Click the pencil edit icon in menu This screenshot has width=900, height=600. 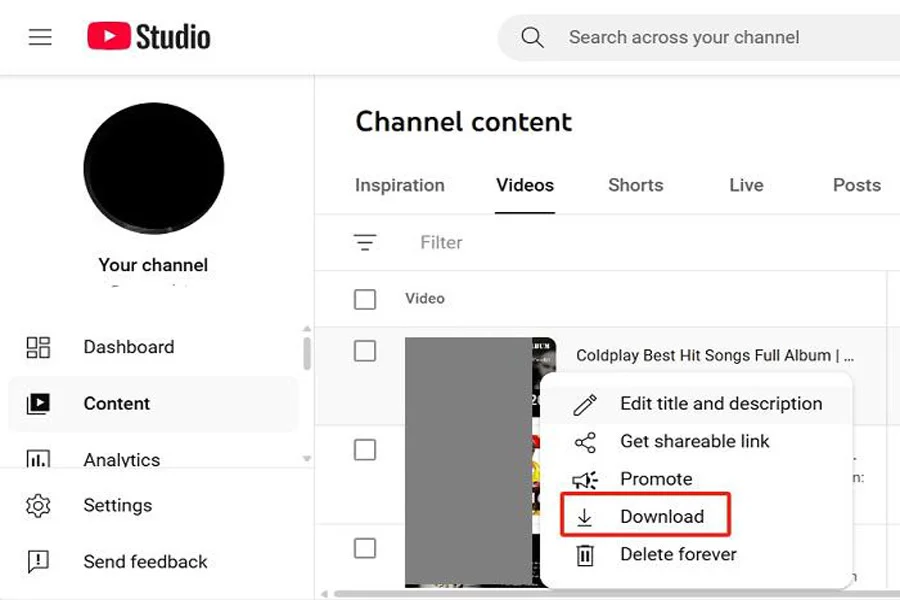(x=585, y=404)
